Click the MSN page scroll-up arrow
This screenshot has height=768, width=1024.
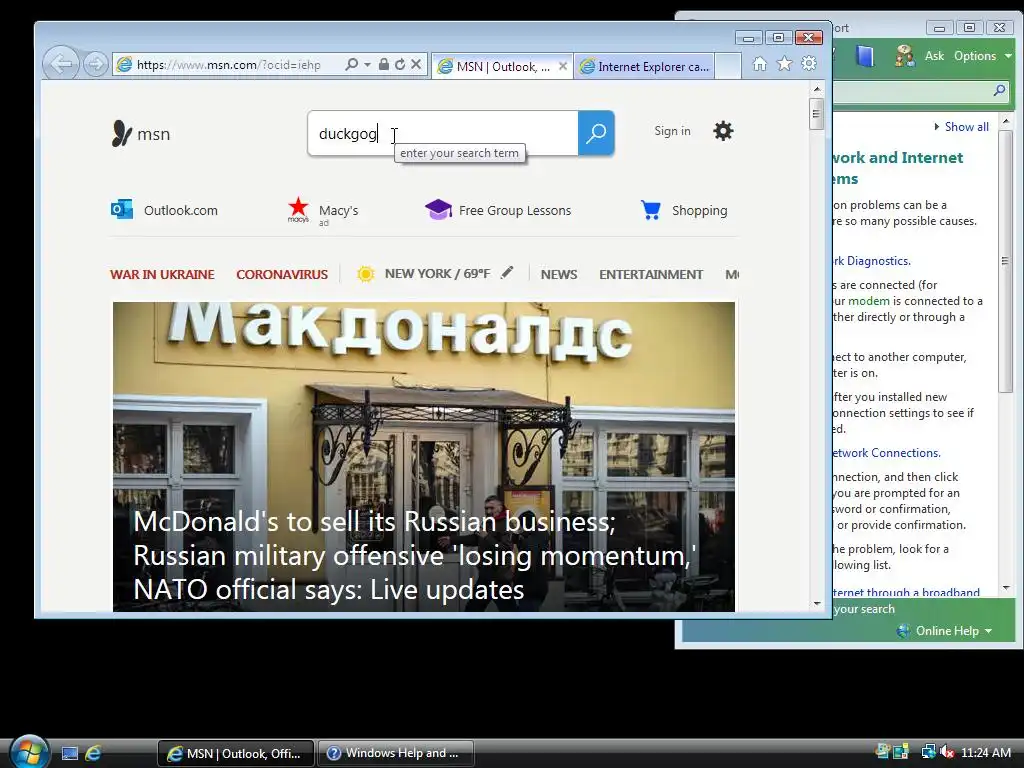[817, 88]
